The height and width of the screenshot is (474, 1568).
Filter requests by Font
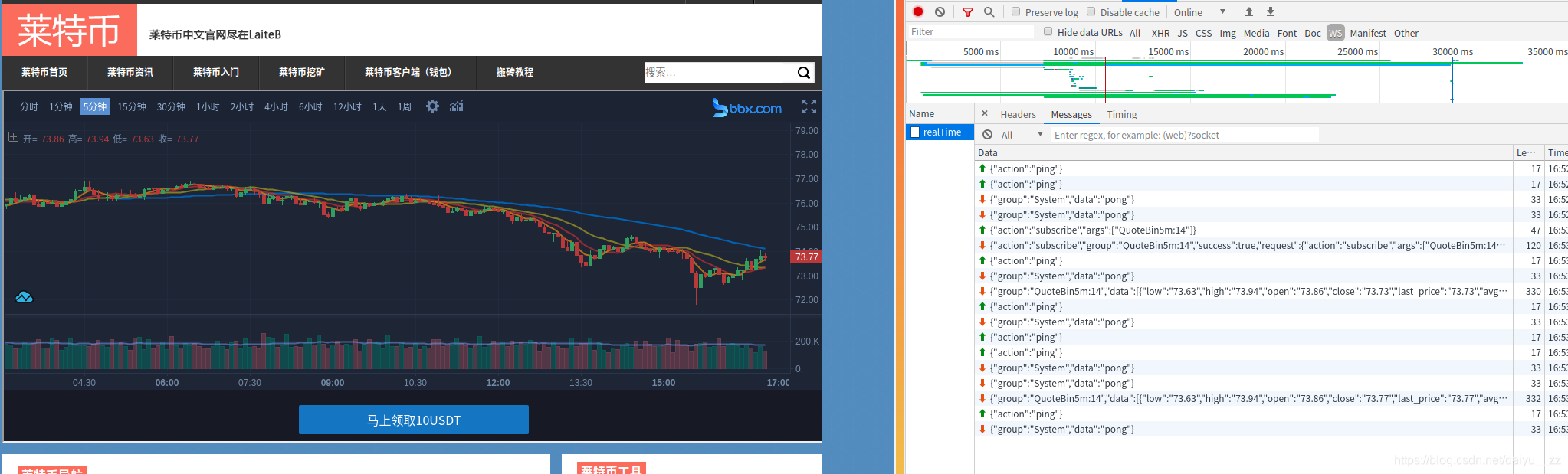[1287, 33]
